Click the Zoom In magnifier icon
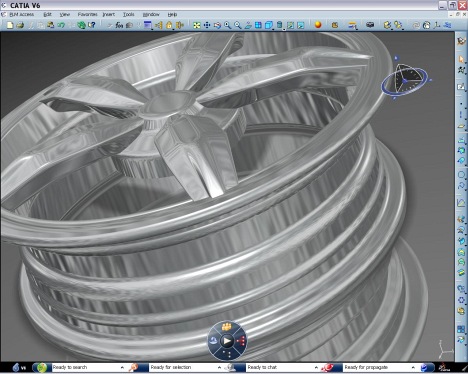 coord(228,25)
